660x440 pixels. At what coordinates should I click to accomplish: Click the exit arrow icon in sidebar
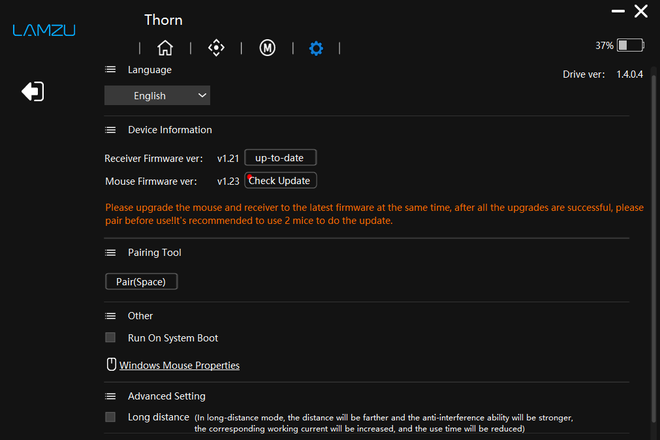coord(32,92)
